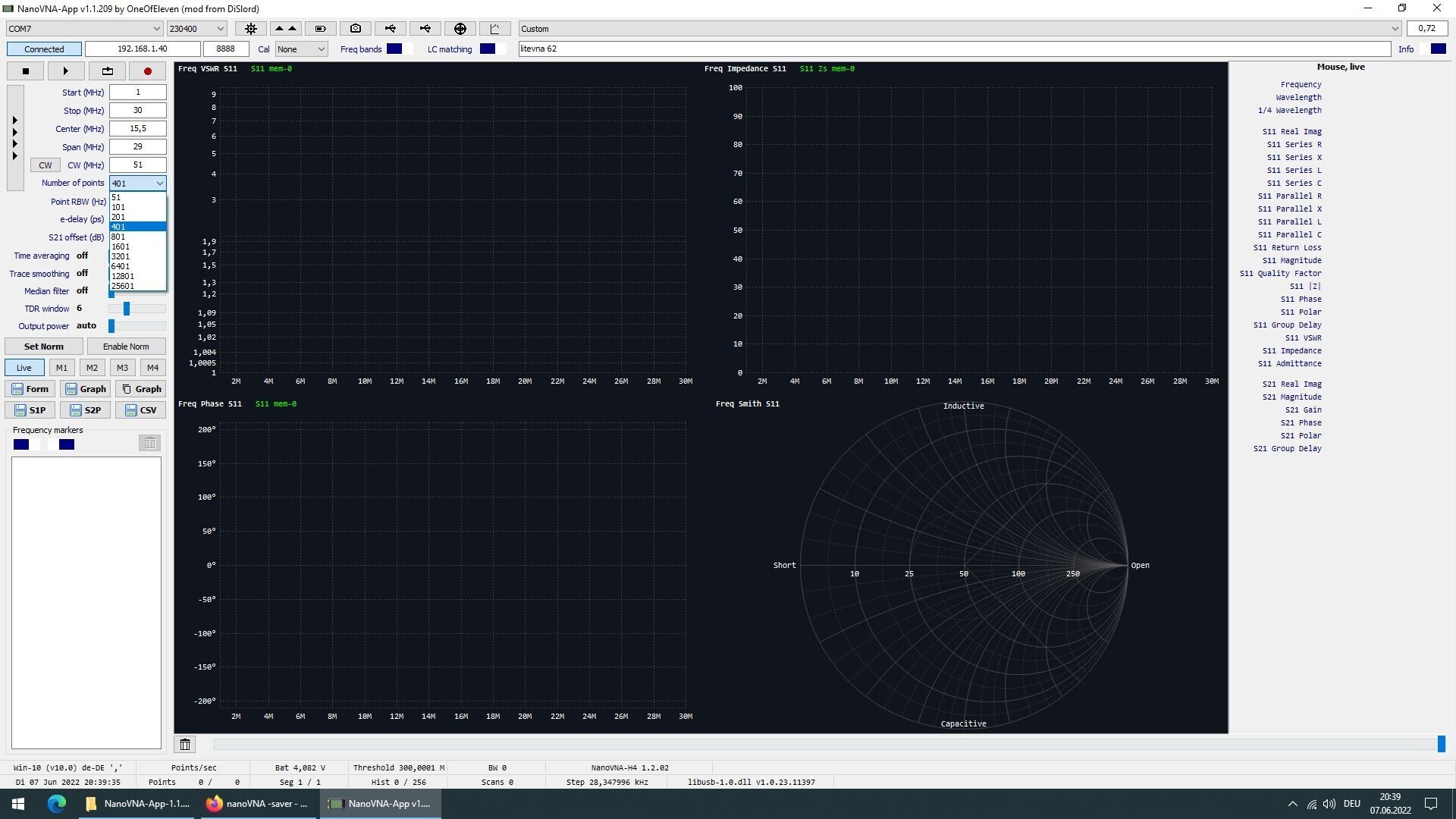Open the Cal None dropdown
Screen dimensions: 1456x819
click(x=301, y=49)
